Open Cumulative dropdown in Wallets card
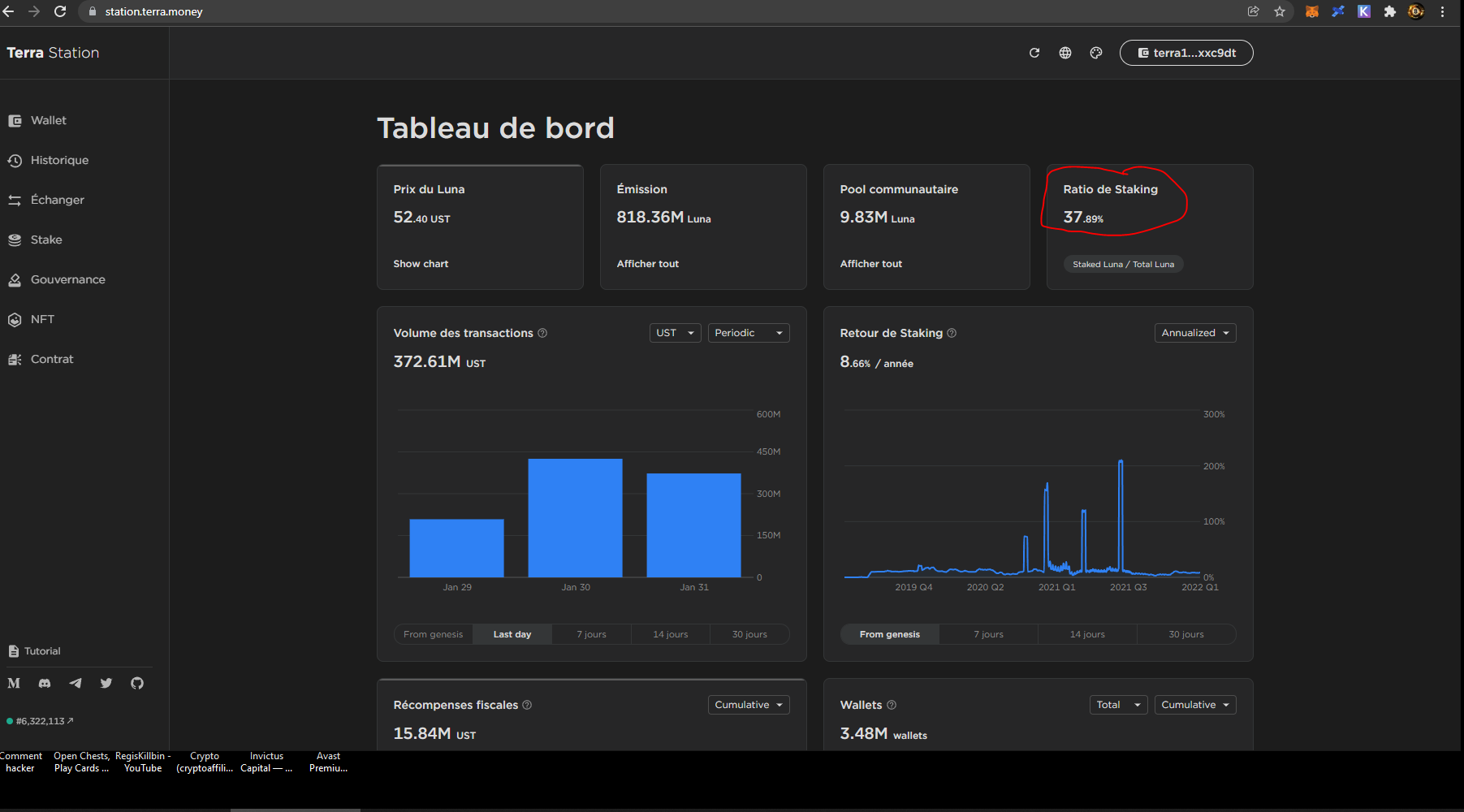 tap(1195, 705)
